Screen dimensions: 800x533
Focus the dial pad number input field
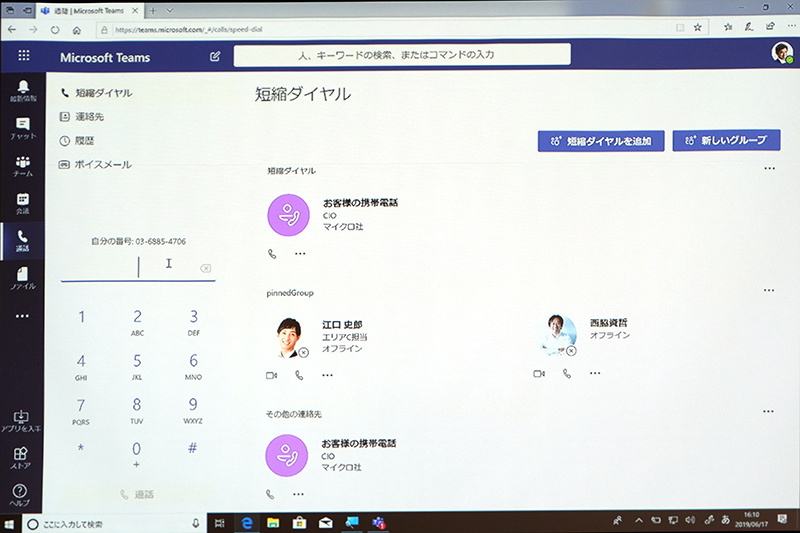(x=138, y=267)
